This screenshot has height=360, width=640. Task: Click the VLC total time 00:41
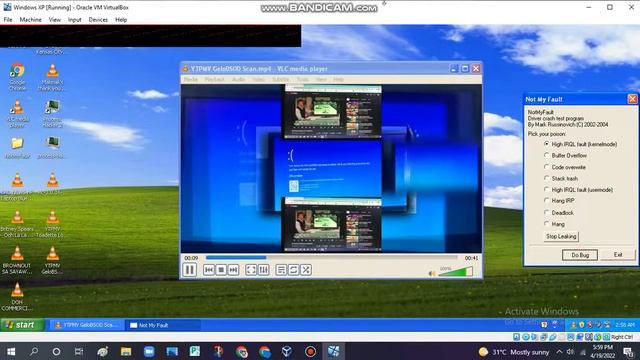coord(471,258)
